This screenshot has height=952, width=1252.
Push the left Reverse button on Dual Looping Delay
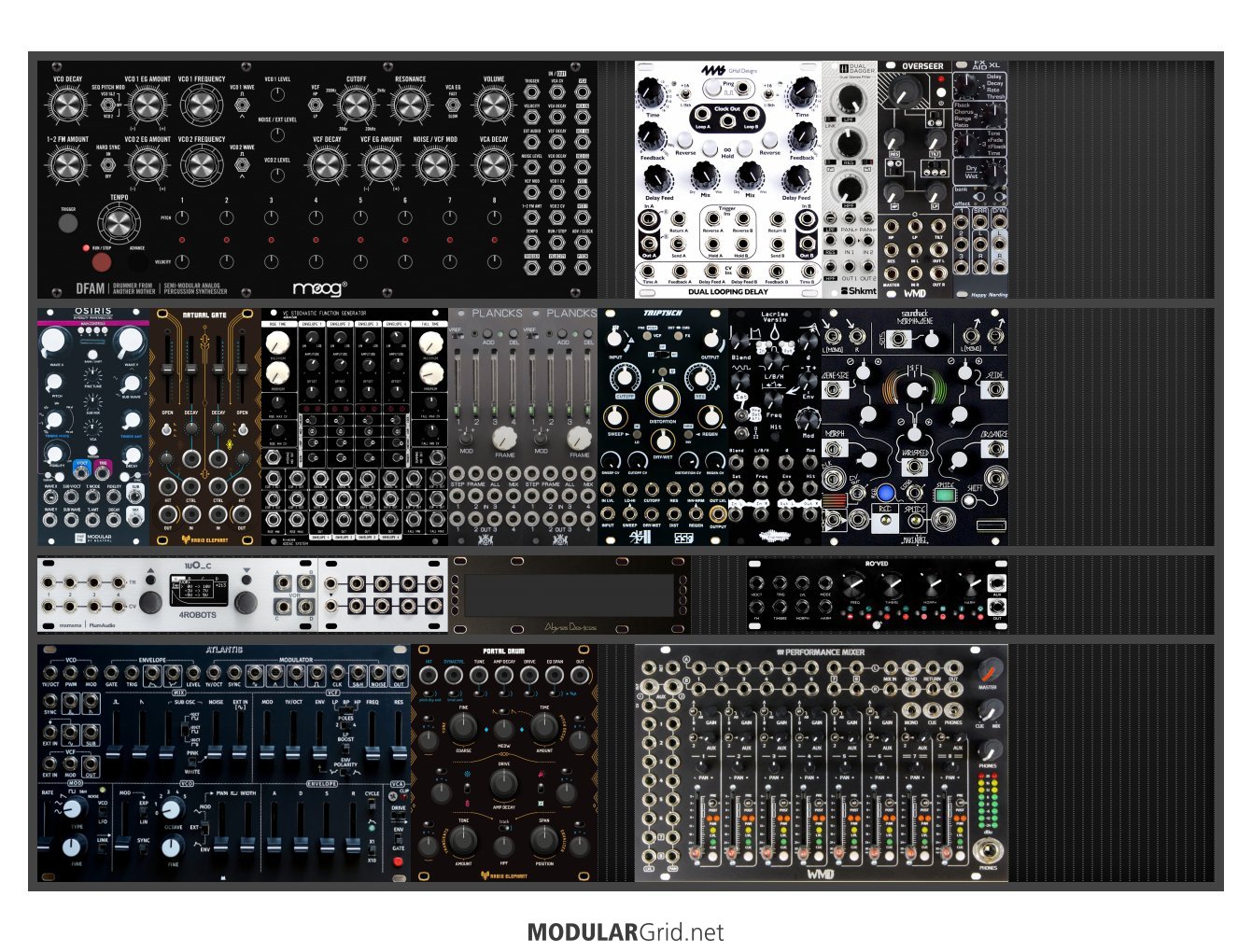tap(686, 140)
